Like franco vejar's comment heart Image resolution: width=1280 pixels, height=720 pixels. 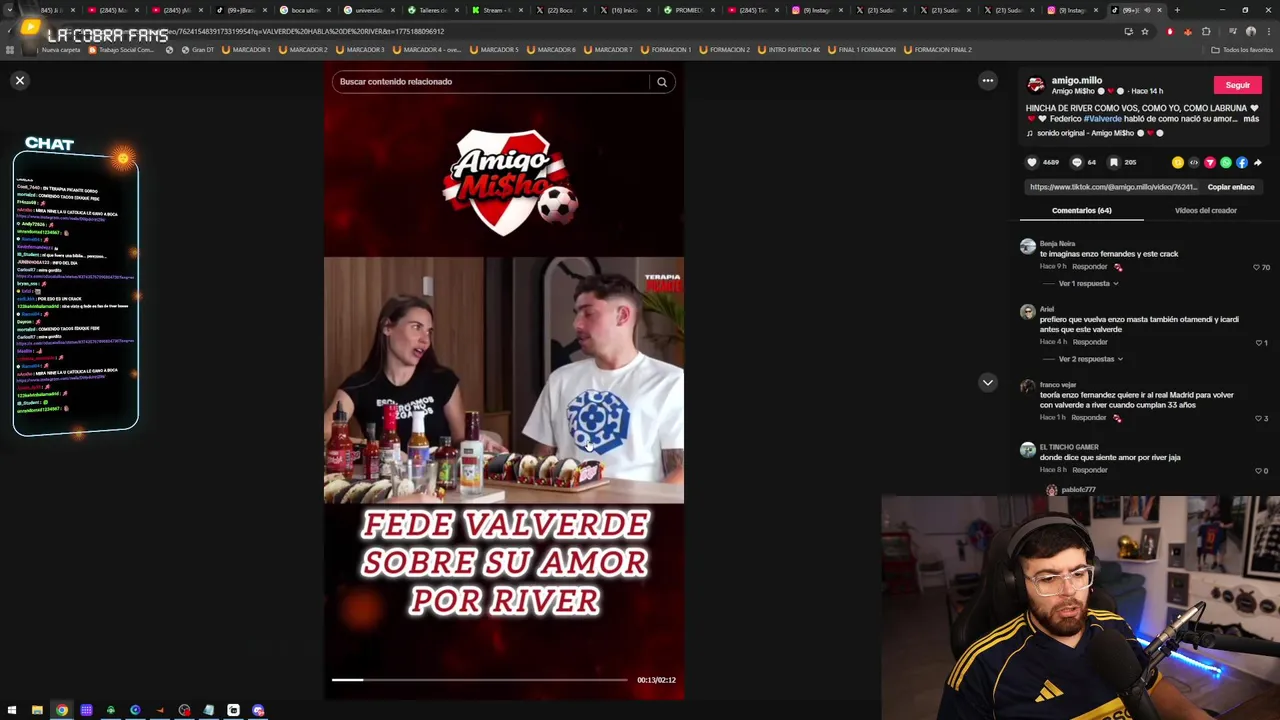pos(1259,418)
